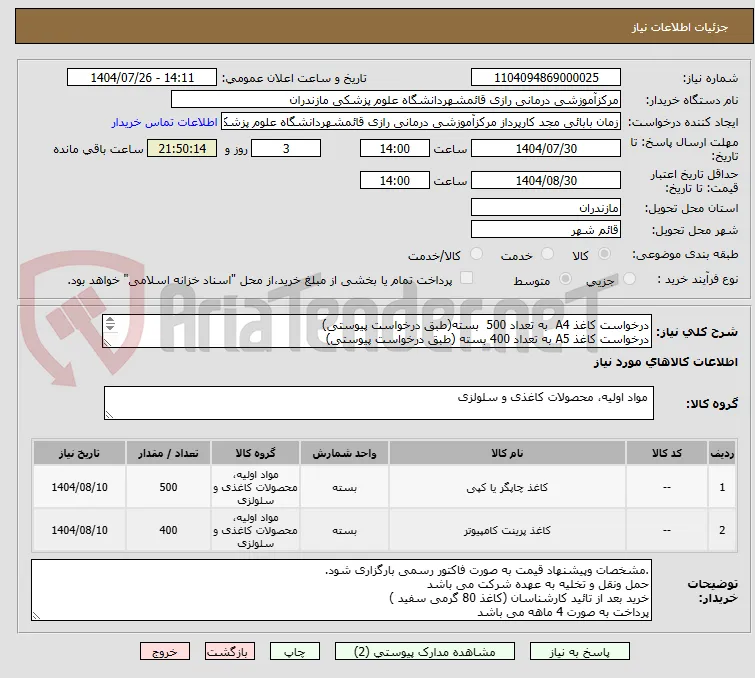Open 'مشاهده مدارک پیوستی (2)' attachments

coord(424,652)
